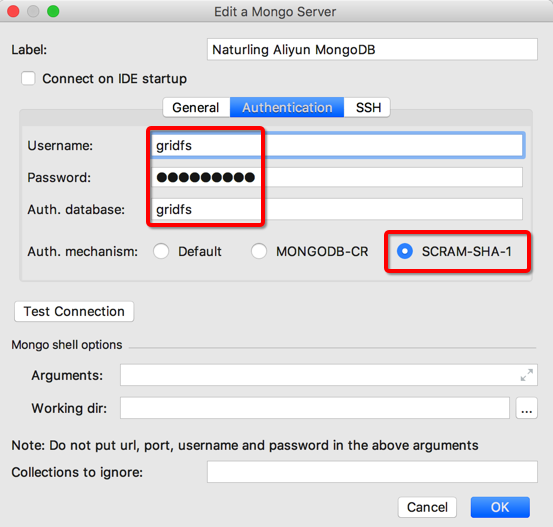The height and width of the screenshot is (527, 553).
Task: Focus the Label input field
Action: click(x=372, y=49)
